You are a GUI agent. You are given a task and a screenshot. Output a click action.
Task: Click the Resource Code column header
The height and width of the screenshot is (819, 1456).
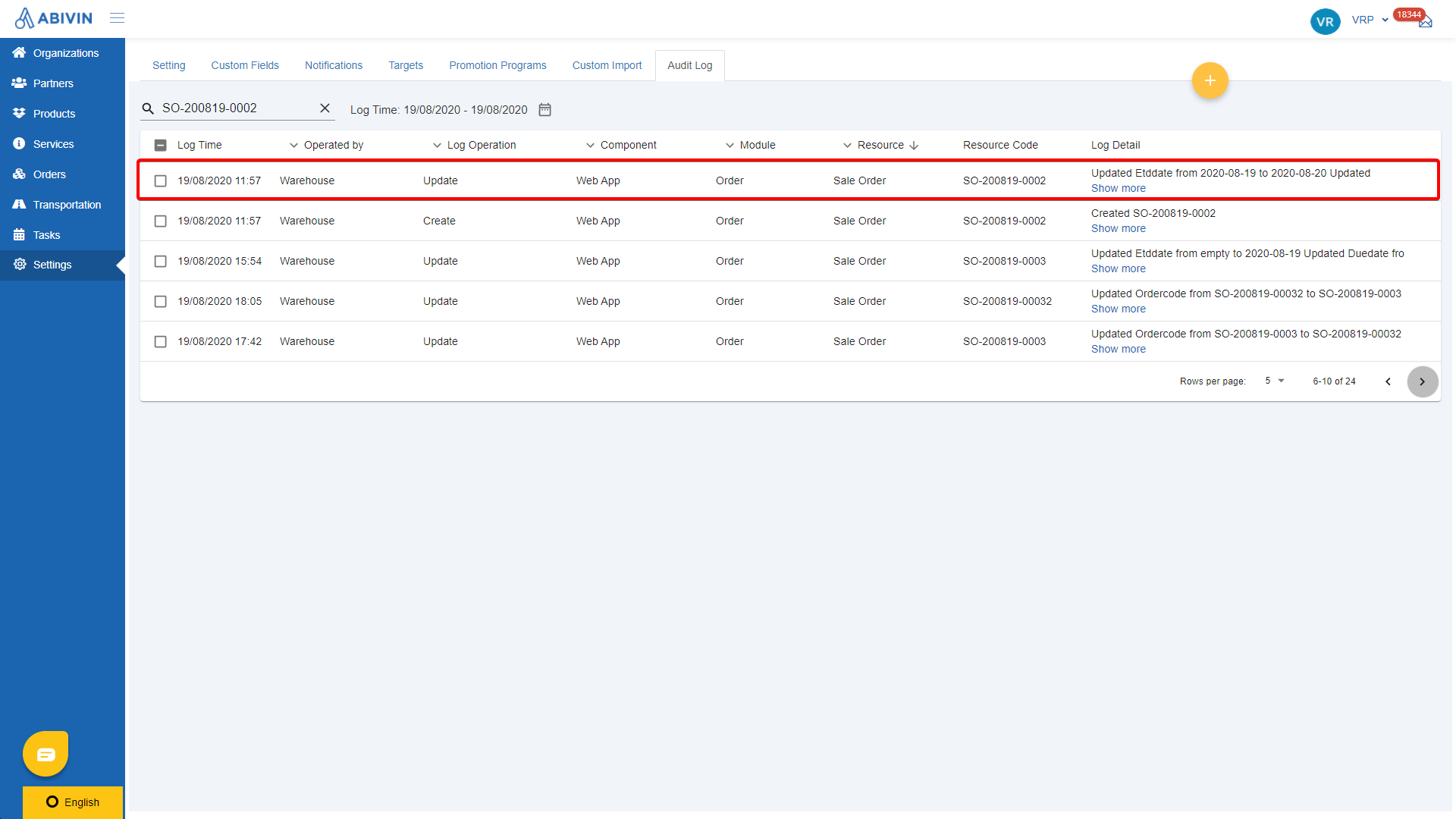pos(1000,146)
